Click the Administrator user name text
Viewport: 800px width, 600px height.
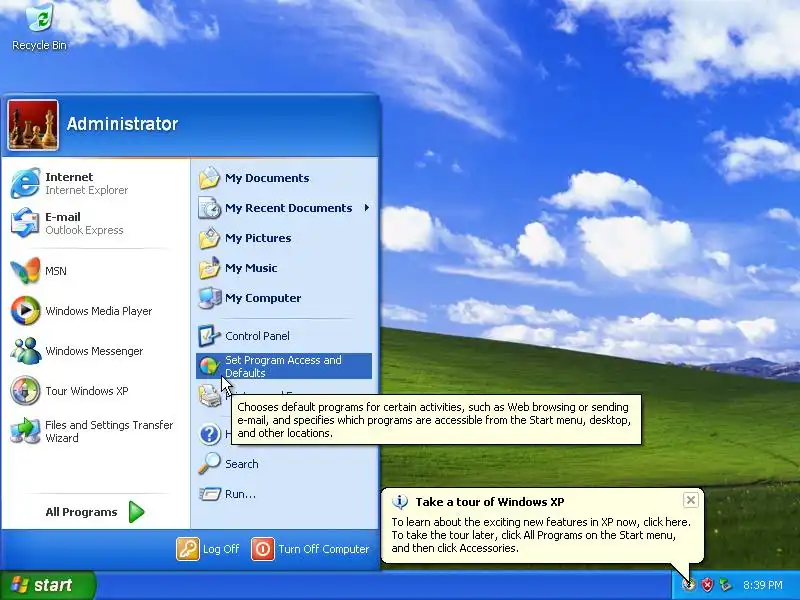122,124
